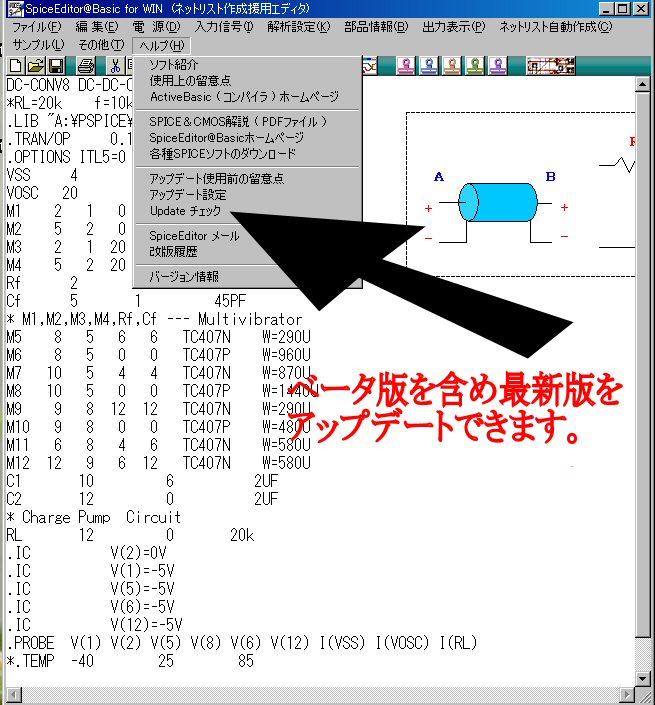Image resolution: width=655 pixels, height=705 pixels.
Task: Maximize the SpiceEditor window
Action: (x=623, y=9)
